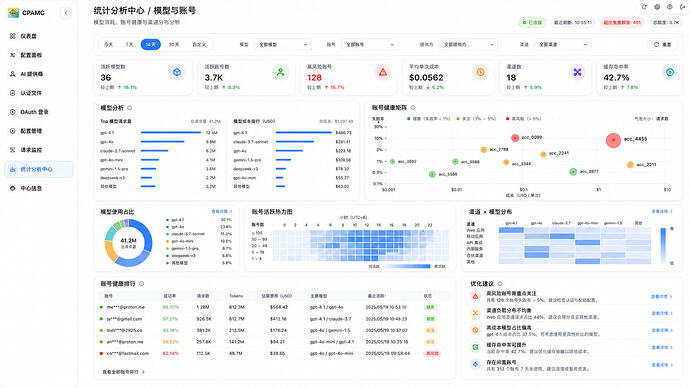Image resolution: width=690 pixels, height=388 pixels.
Task: Click the info icon next to 模型分析
Action: [x=130, y=108]
